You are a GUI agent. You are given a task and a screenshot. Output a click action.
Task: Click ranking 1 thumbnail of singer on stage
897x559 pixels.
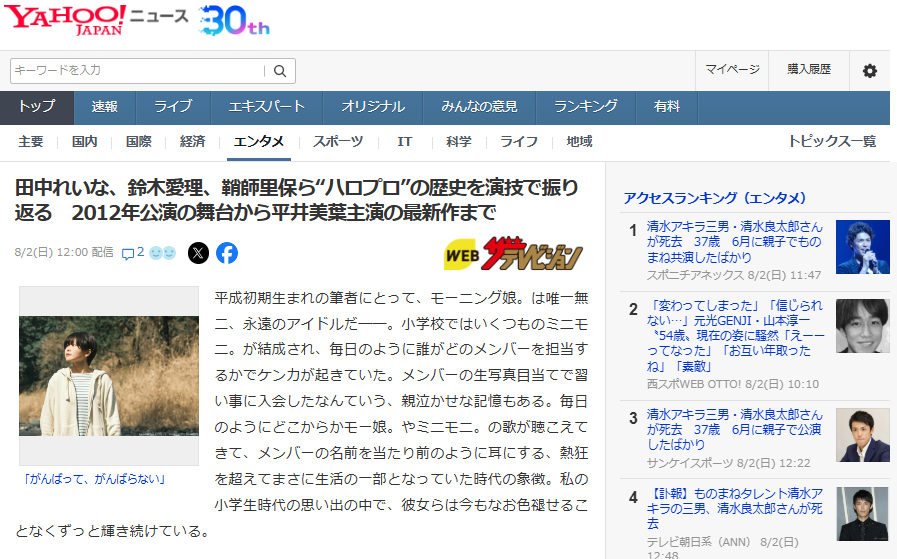click(863, 247)
